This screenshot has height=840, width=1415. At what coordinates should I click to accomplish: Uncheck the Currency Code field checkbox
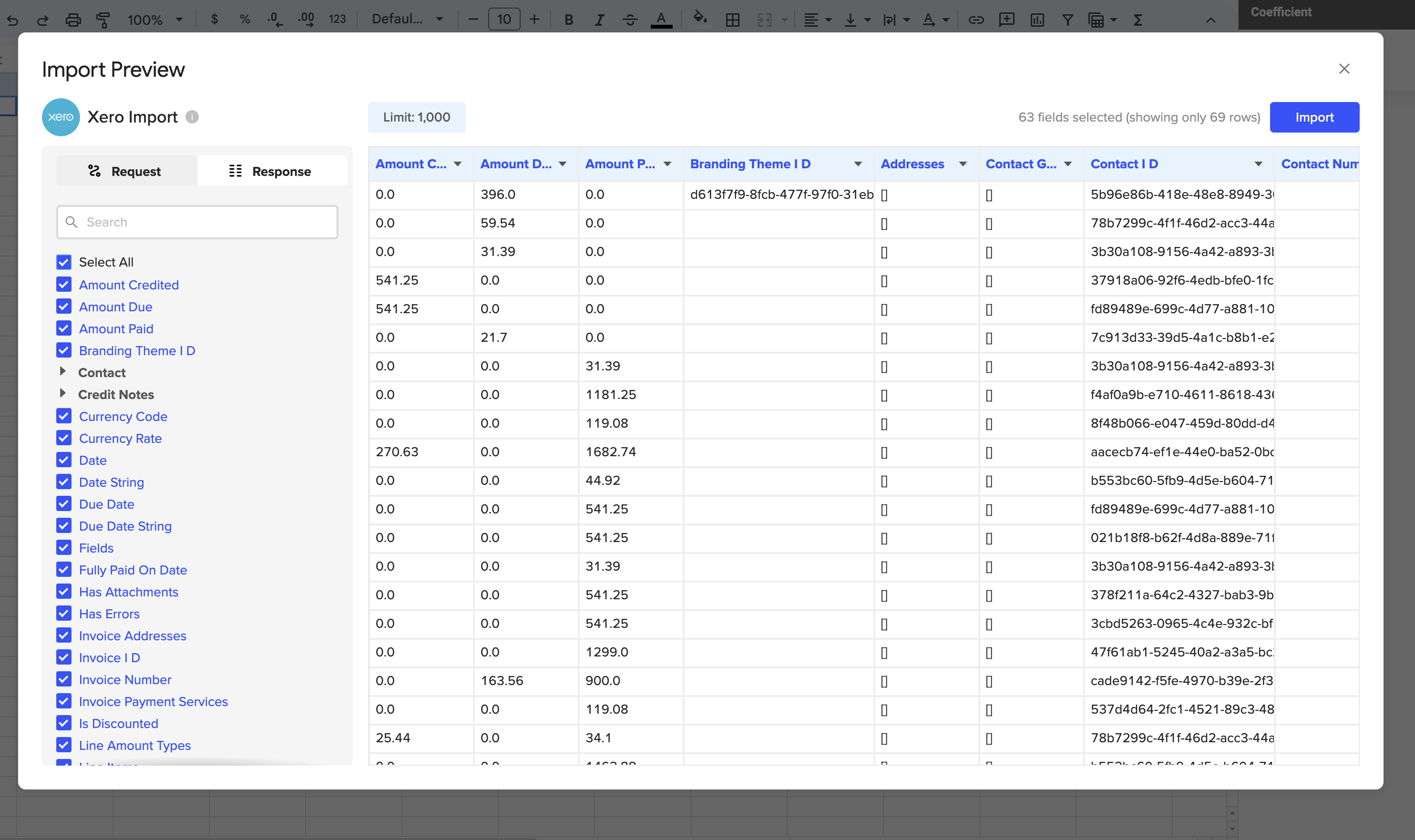pos(64,417)
